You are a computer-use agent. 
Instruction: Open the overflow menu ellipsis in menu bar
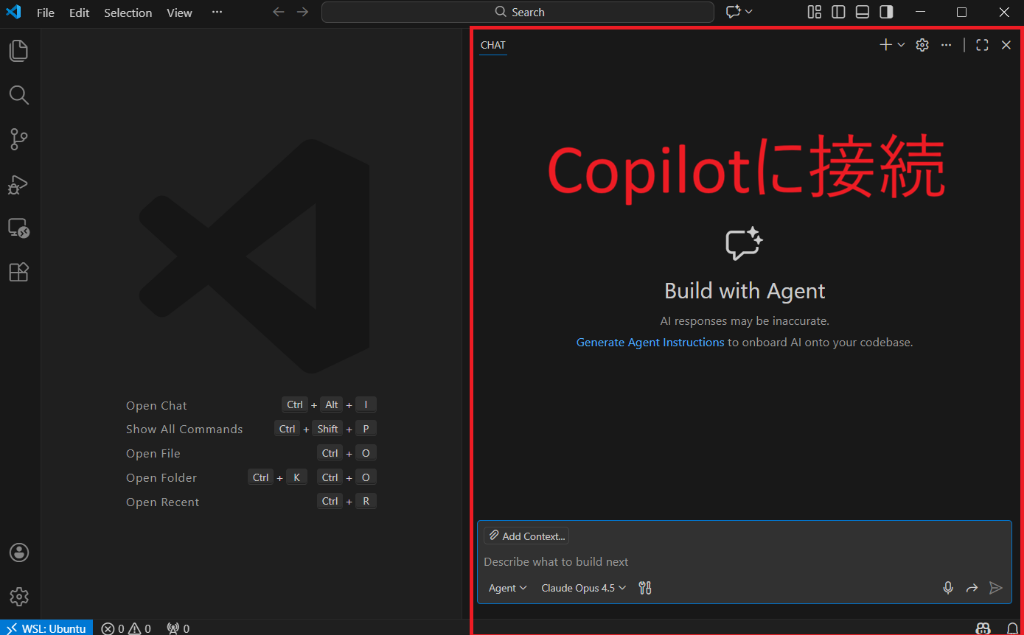[x=217, y=12]
